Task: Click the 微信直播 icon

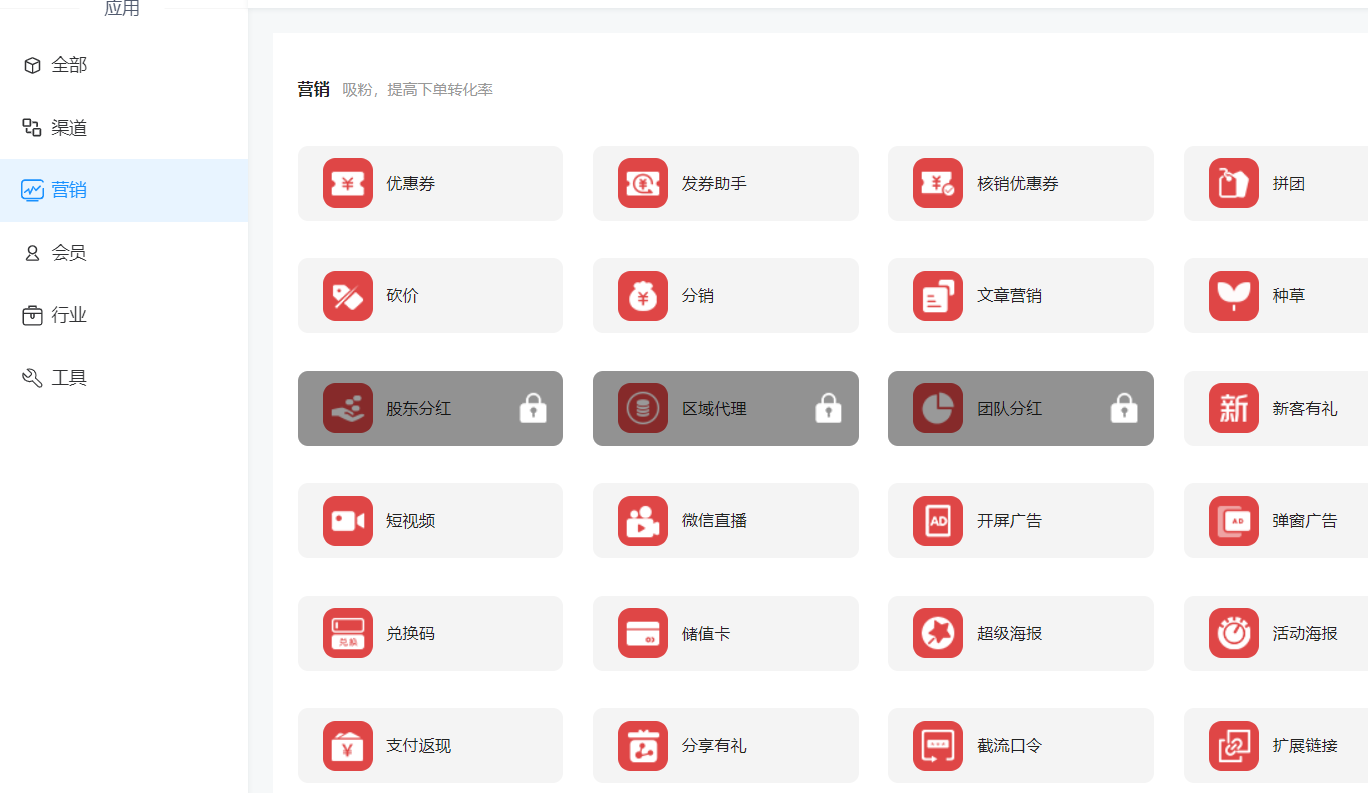Action: (x=642, y=521)
